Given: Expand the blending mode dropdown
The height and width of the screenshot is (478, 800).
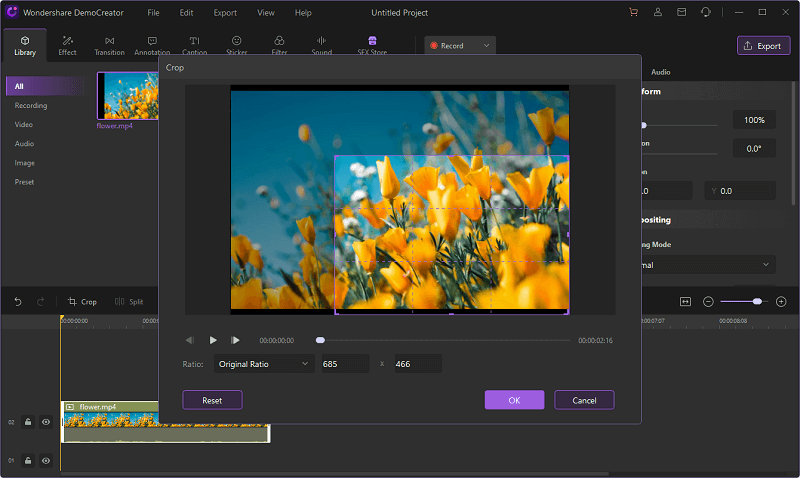Looking at the screenshot, I should pyautogui.click(x=766, y=265).
